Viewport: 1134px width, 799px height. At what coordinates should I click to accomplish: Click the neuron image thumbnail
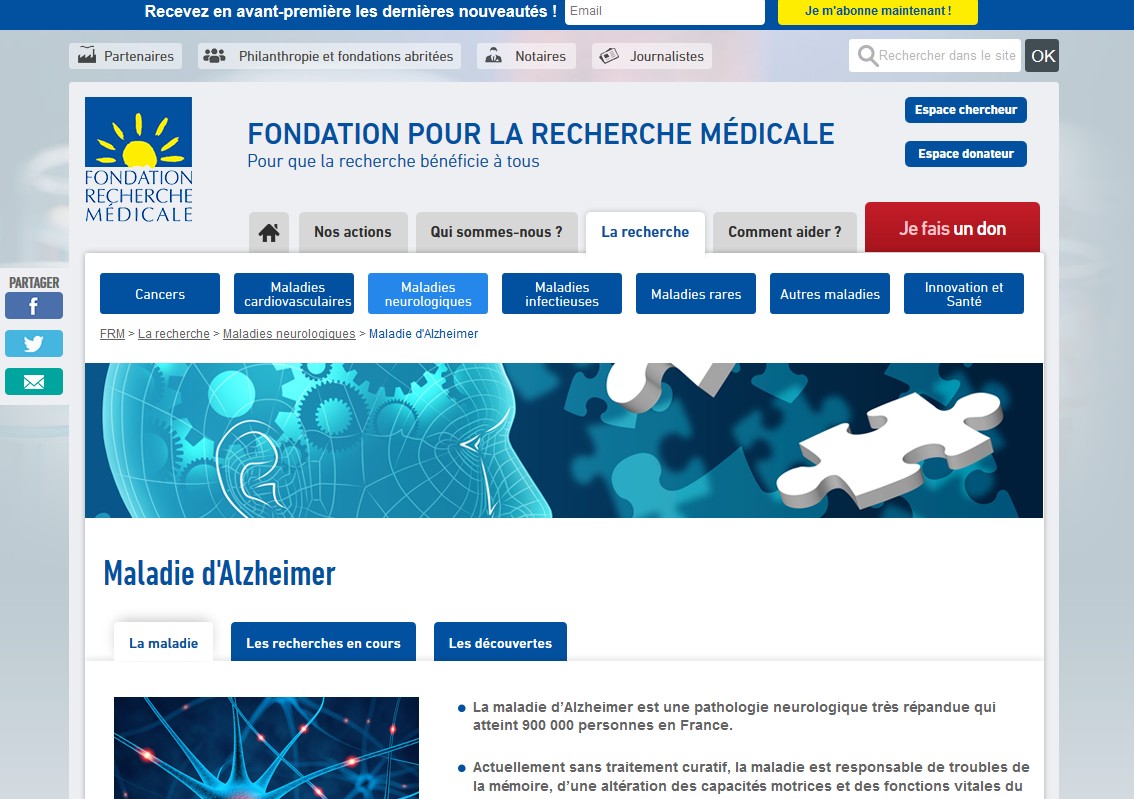[x=266, y=748]
